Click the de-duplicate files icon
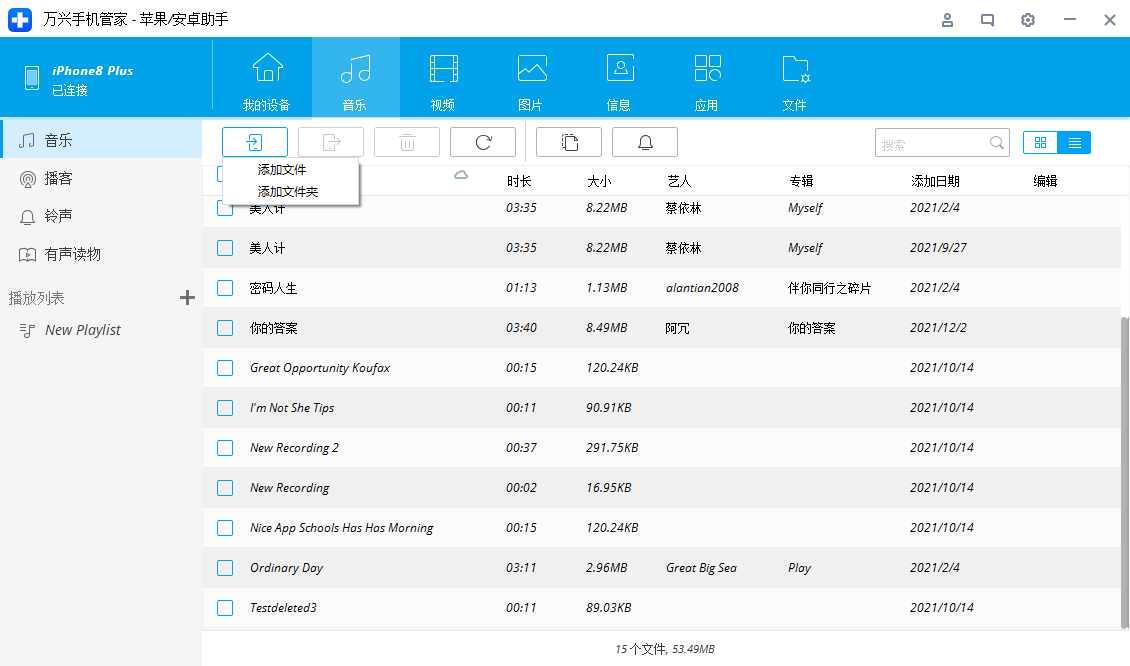 click(x=568, y=142)
